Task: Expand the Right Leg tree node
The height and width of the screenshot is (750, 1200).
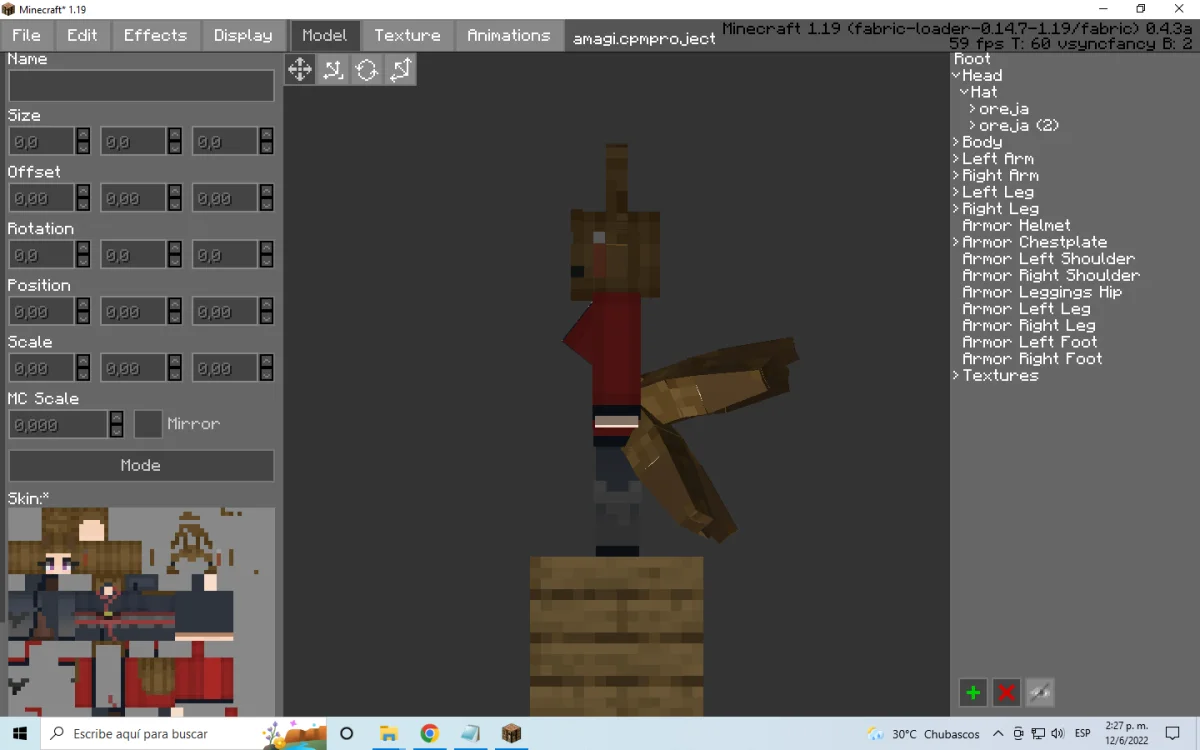Action: tap(956, 209)
